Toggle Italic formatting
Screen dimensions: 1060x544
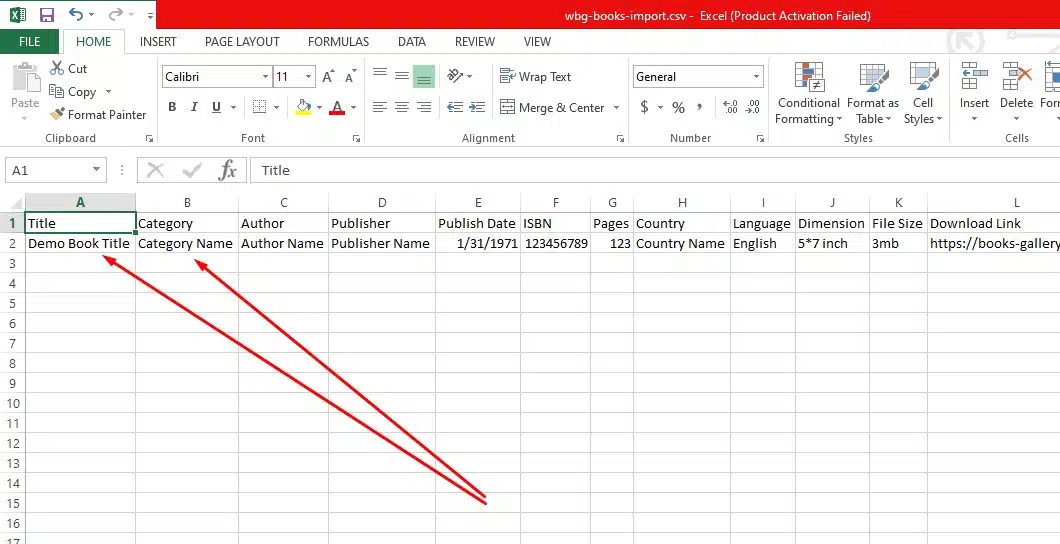click(x=194, y=107)
